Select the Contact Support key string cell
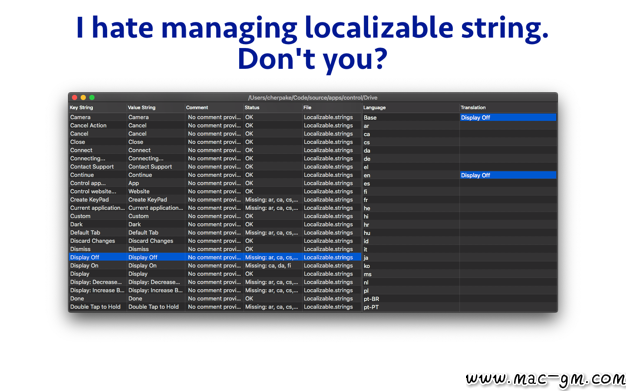Screen dimensions: 626x391 click(97, 167)
